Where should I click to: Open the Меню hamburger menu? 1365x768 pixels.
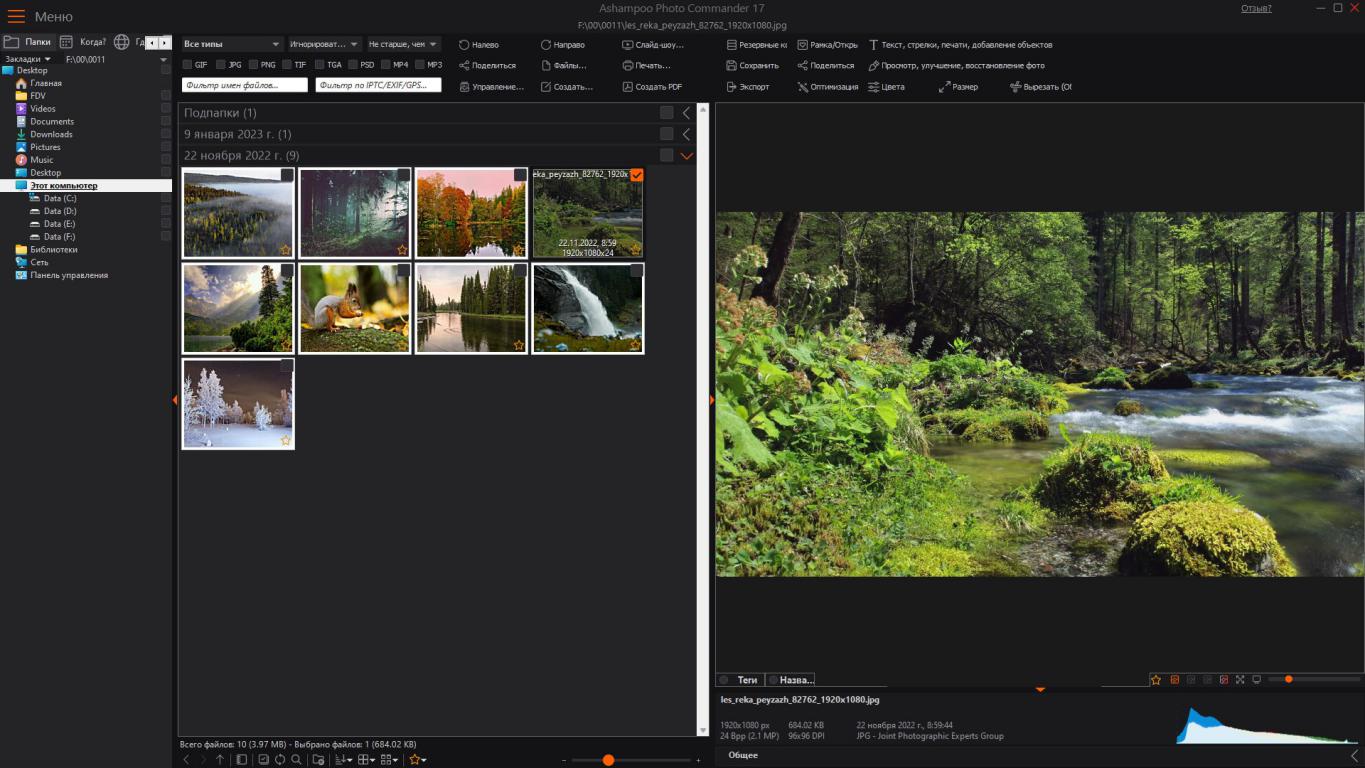[x=16, y=16]
